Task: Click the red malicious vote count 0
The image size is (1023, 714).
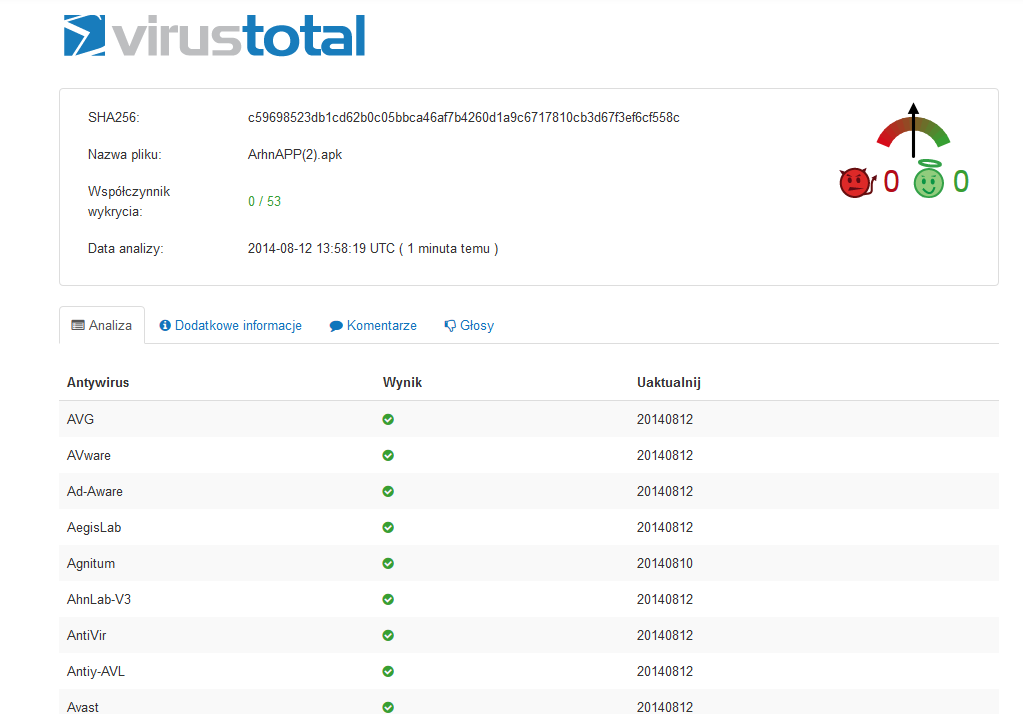Action: (891, 182)
